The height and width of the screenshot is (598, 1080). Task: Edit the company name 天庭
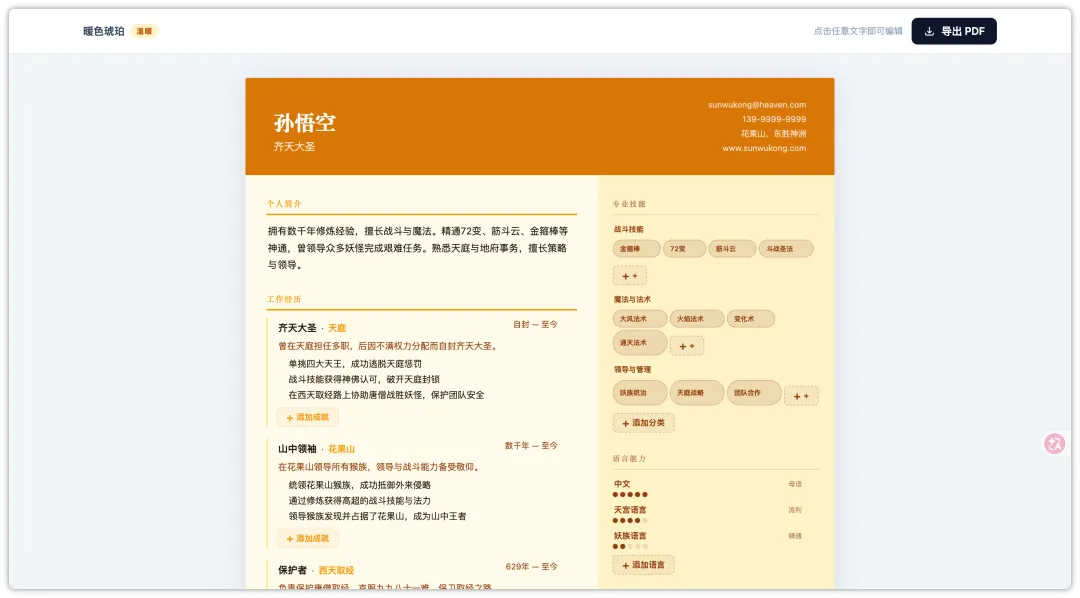[x=337, y=329]
